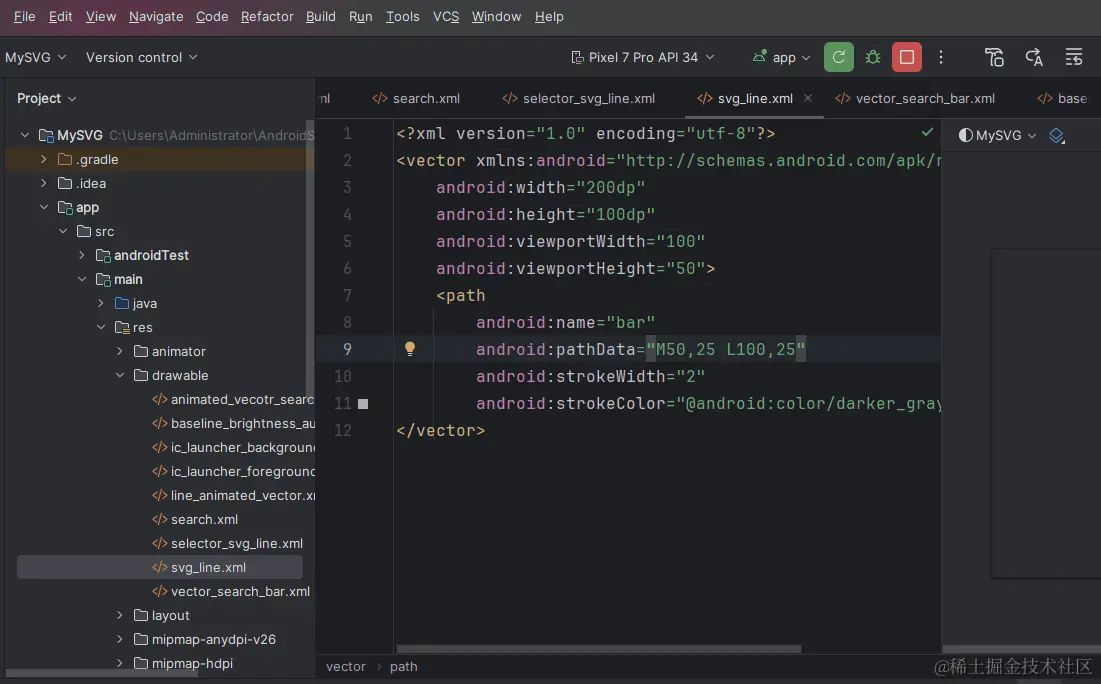Image resolution: width=1101 pixels, height=684 pixels.
Task: Close the svg_line.xml tab
Action: tap(808, 98)
